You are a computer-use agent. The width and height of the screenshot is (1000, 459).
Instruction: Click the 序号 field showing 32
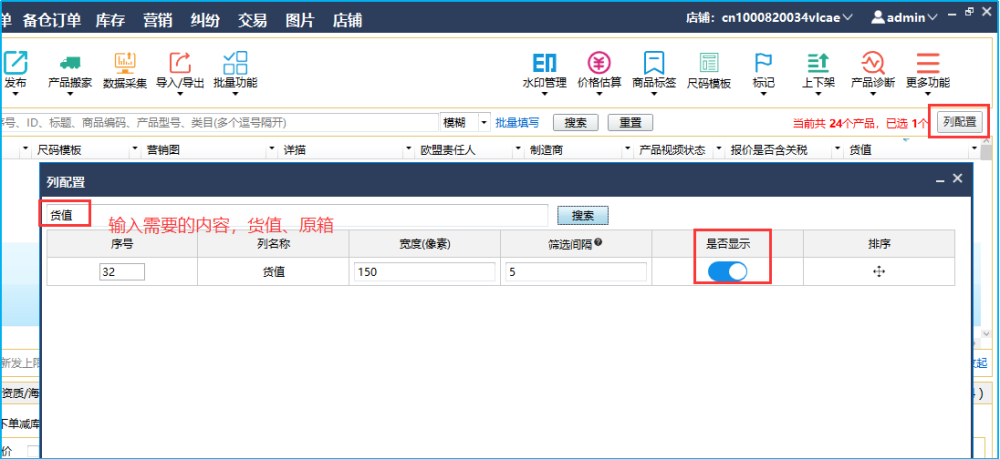point(122,272)
